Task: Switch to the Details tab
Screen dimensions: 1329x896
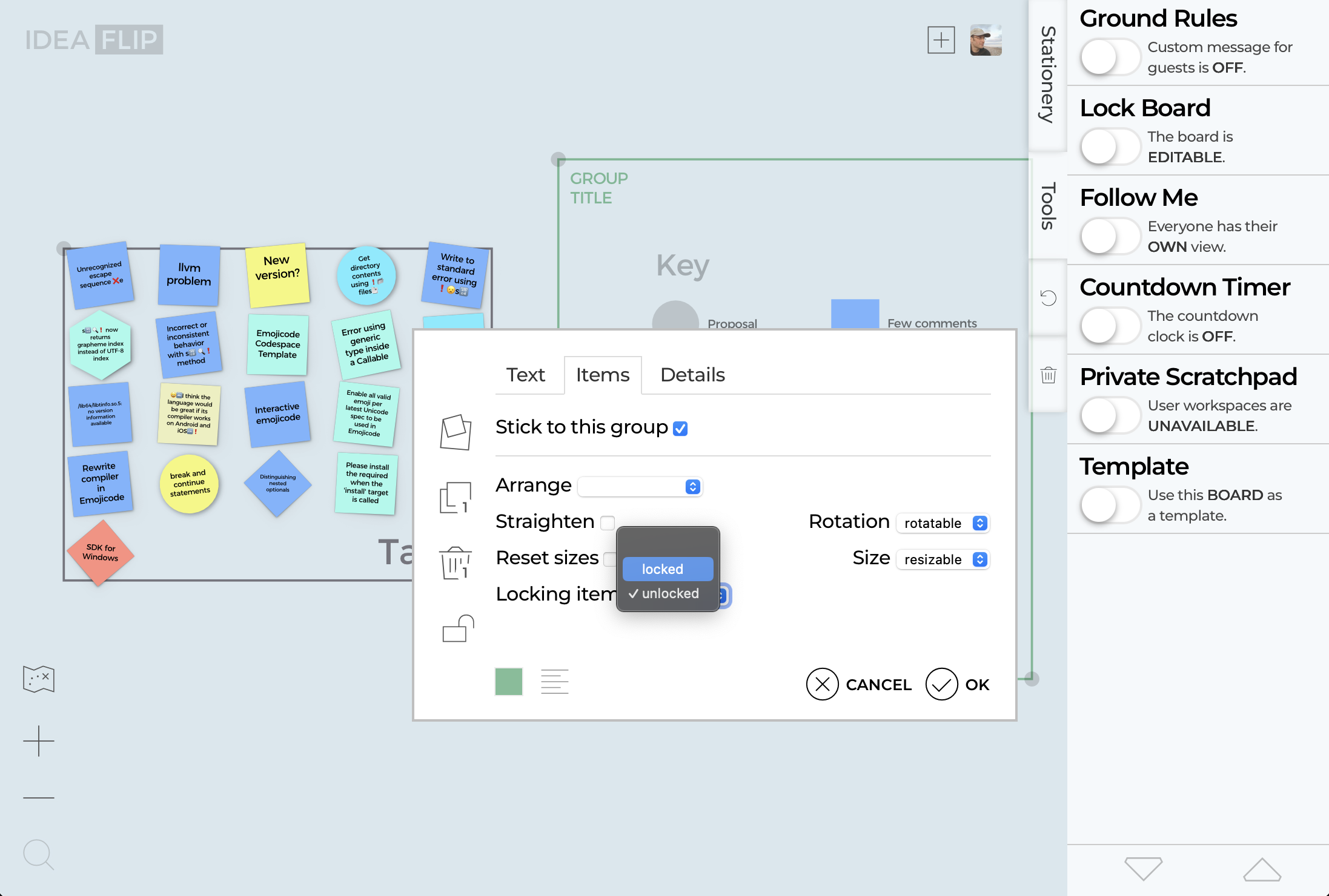Action: [x=692, y=375]
